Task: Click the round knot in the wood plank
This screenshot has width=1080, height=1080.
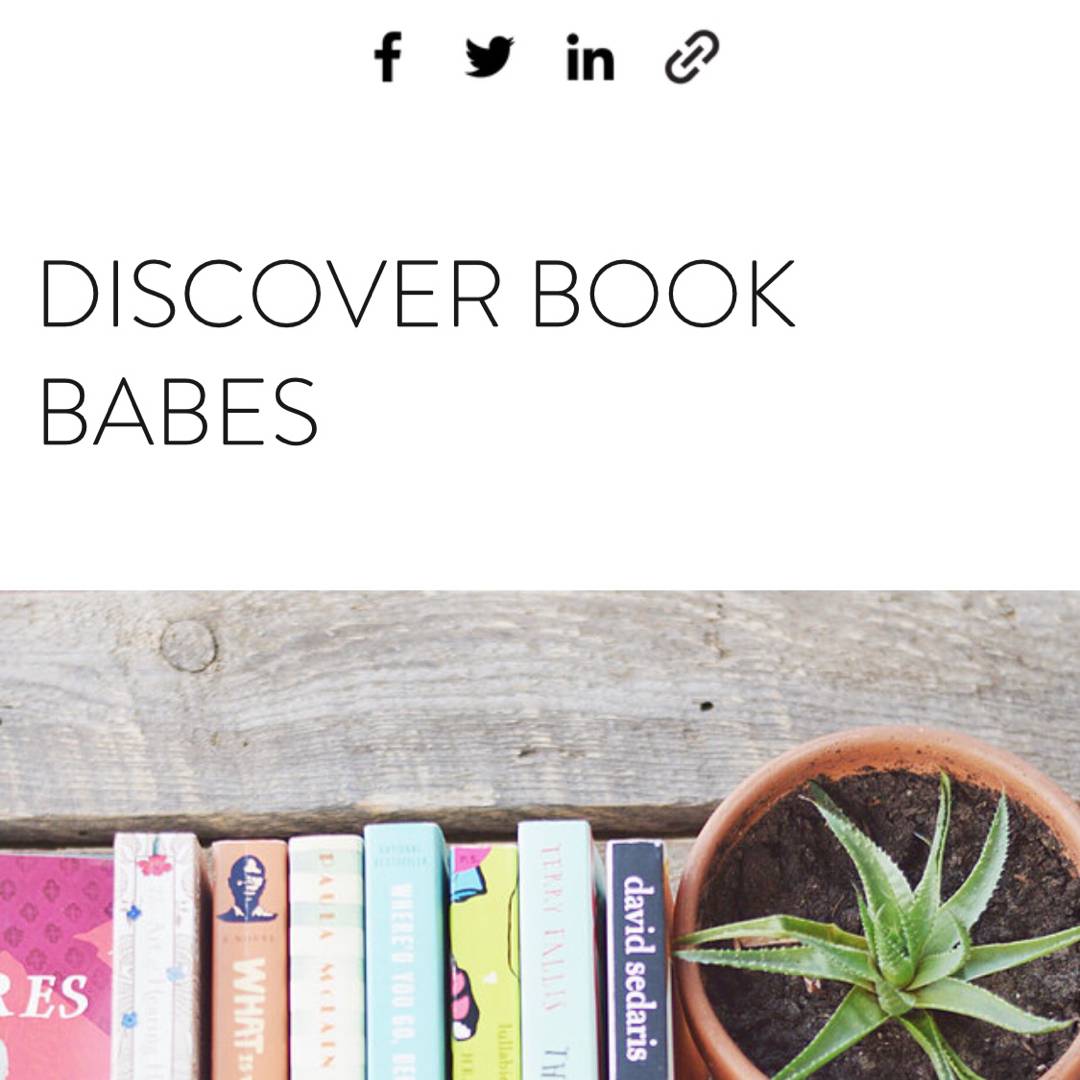Action: [188, 645]
